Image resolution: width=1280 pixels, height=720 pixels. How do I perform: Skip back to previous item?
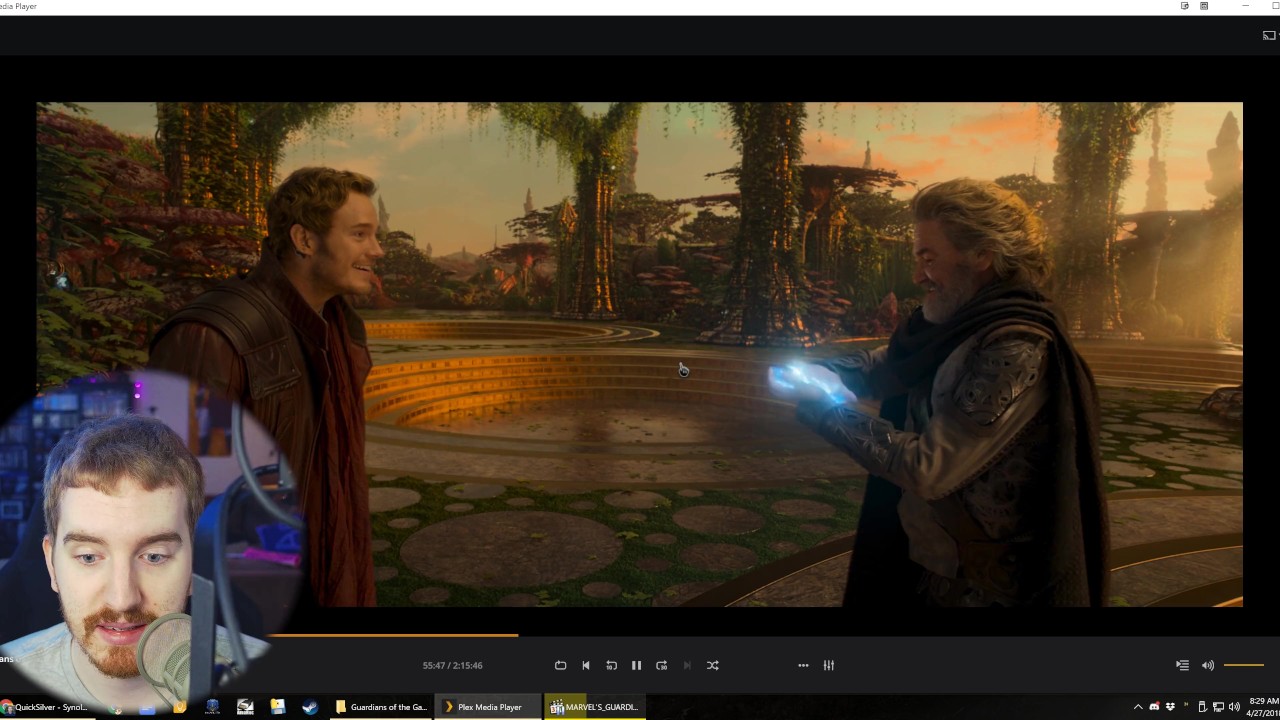(586, 665)
